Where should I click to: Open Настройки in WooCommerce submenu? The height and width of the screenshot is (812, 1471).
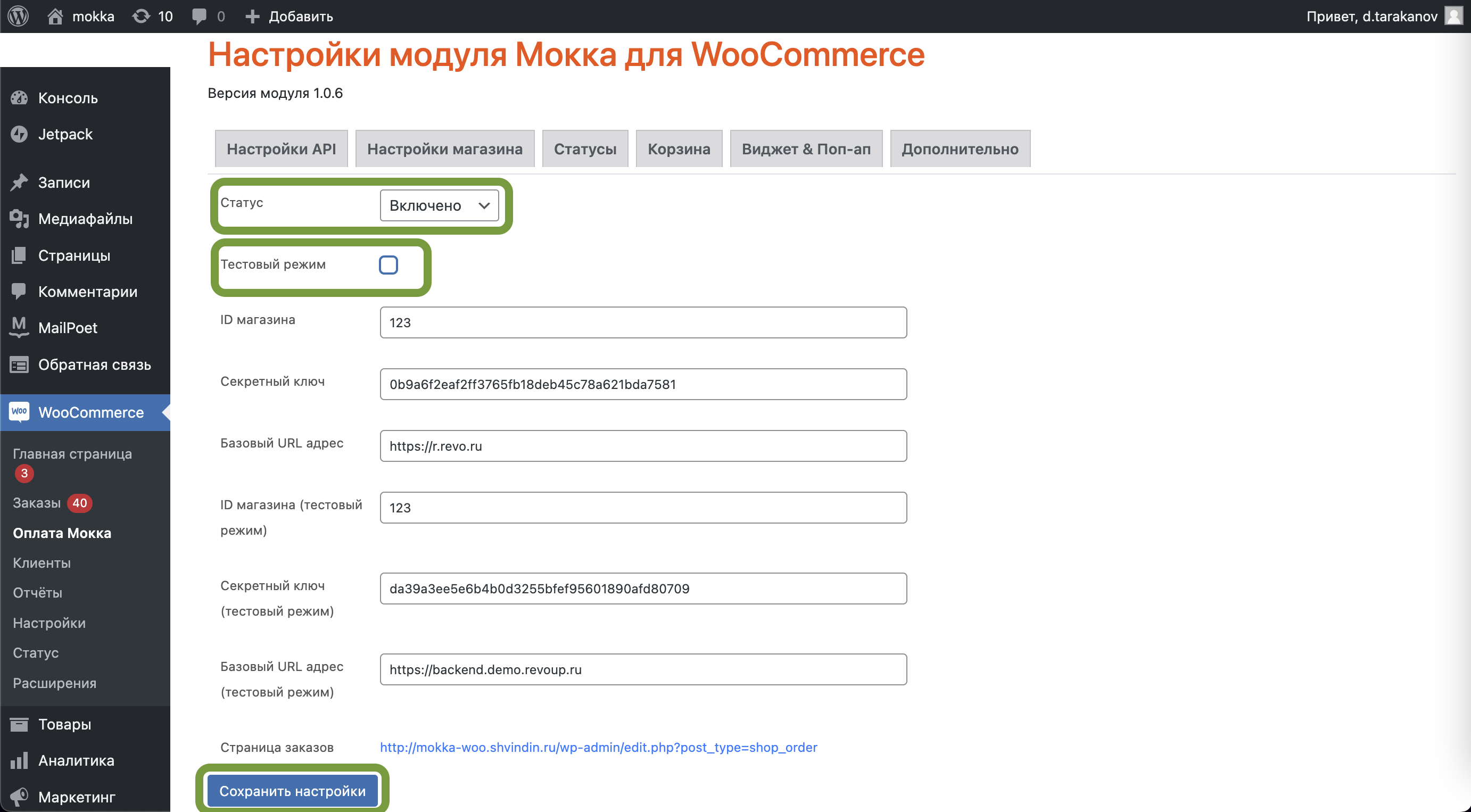pyautogui.click(x=49, y=623)
